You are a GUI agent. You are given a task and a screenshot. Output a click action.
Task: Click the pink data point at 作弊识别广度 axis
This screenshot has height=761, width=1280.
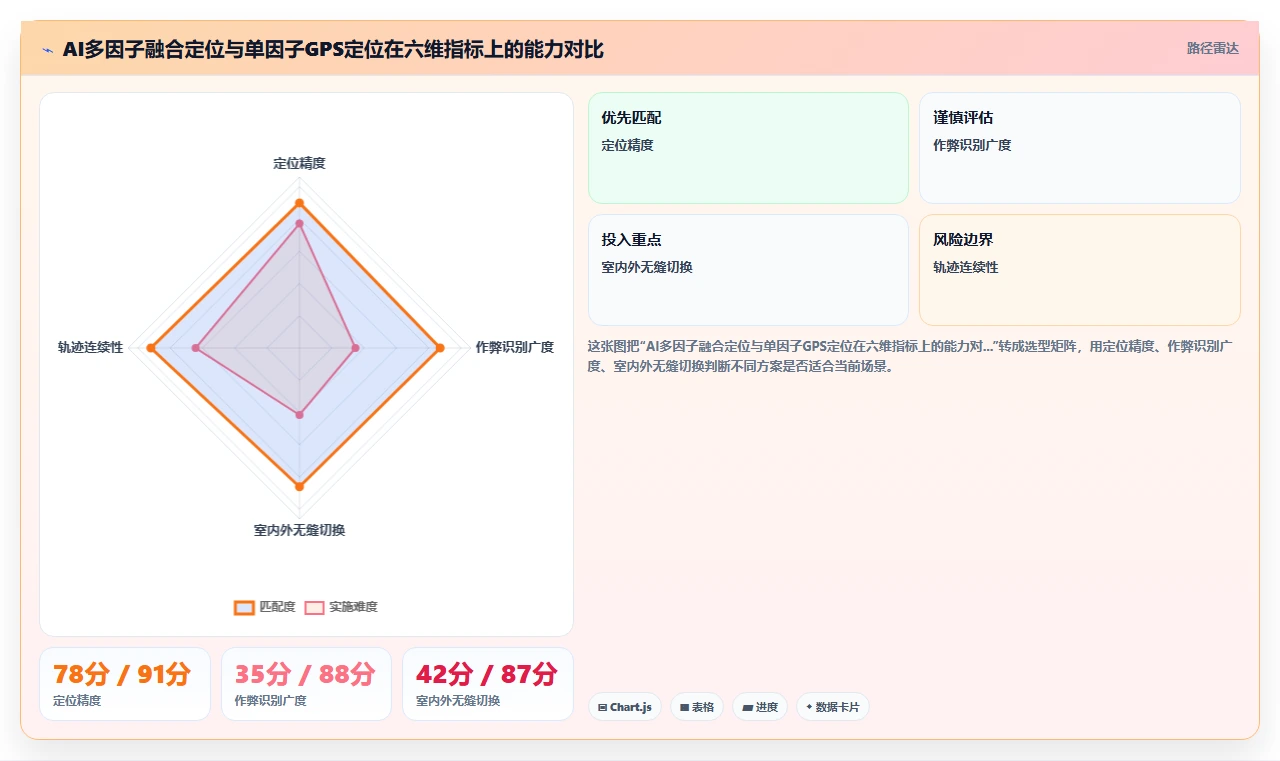click(356, 348)
